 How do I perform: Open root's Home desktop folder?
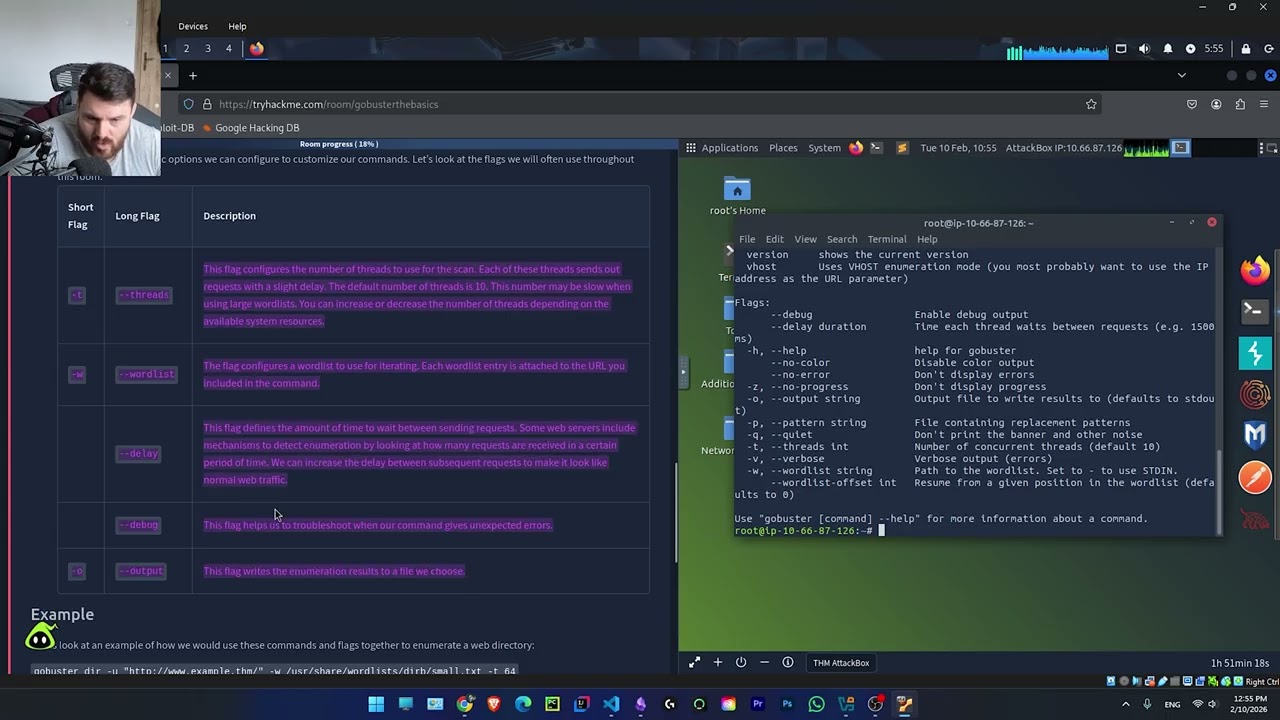click(737, 196)
